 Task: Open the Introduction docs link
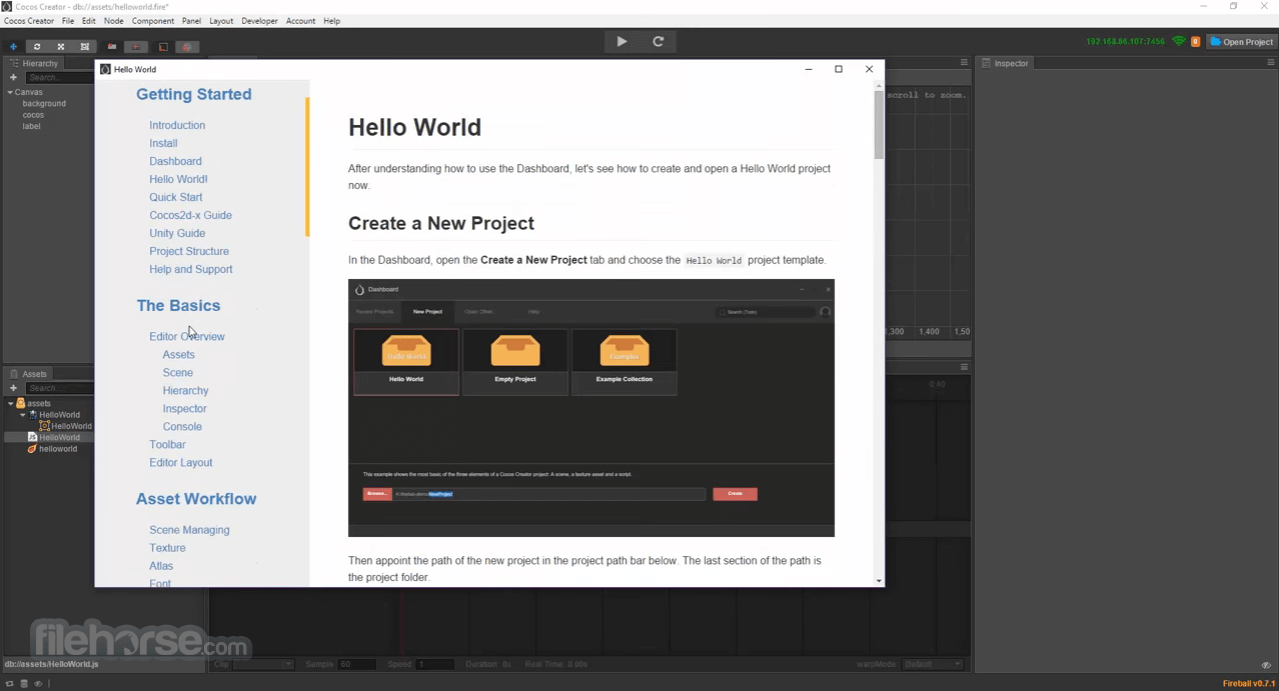tap(177, 125)
